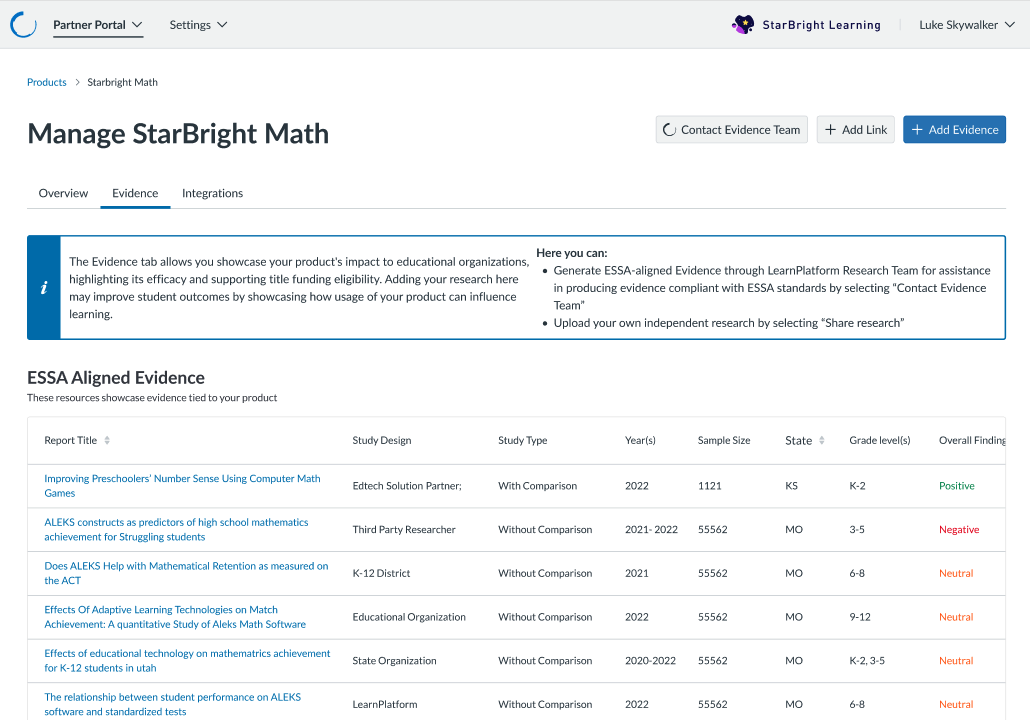Click With Comparison study type cell
Viewport: 1030px width, 720px height.
537,485
